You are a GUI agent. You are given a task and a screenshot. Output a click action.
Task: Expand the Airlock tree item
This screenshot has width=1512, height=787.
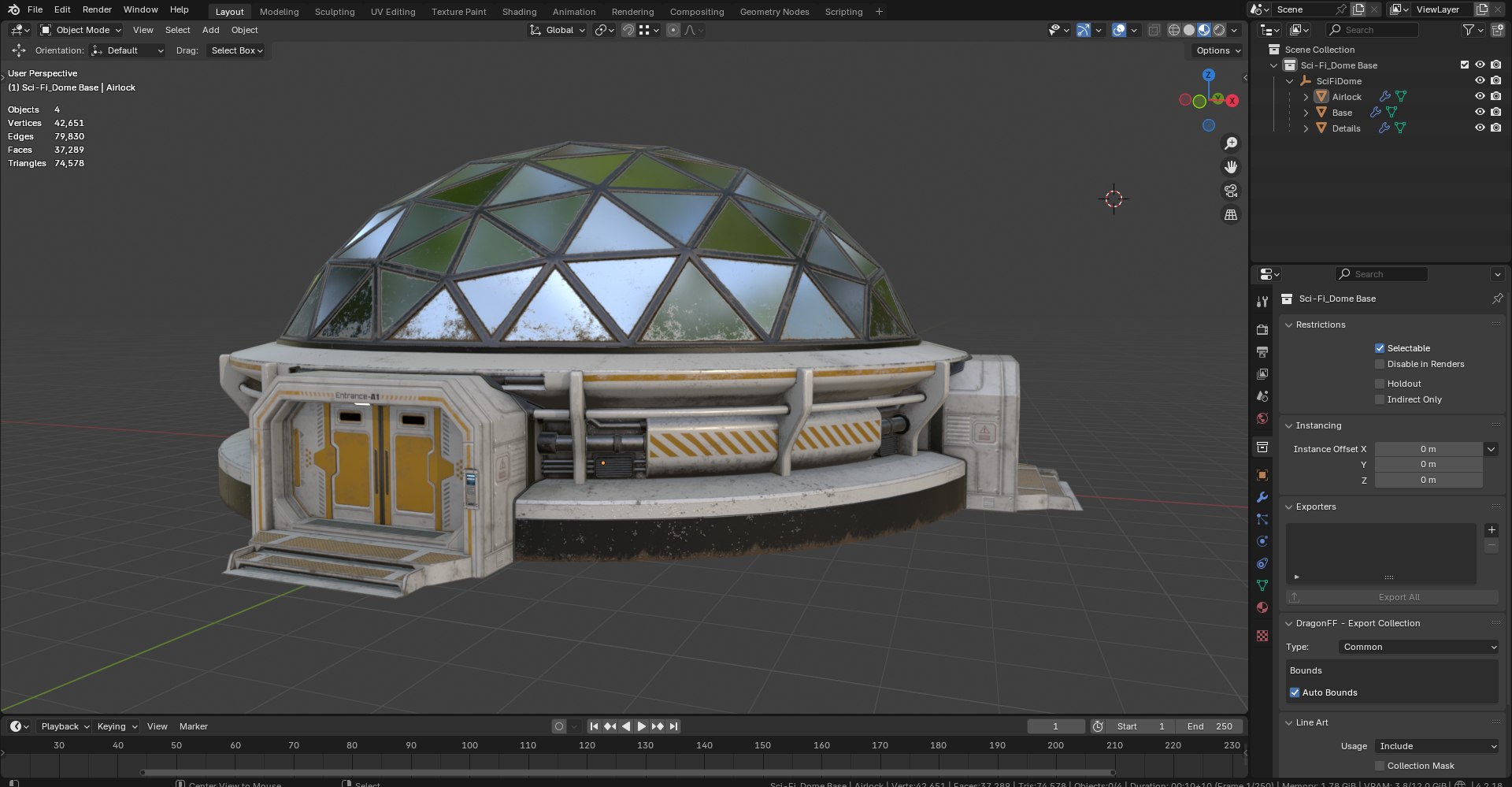[1306, 97]
